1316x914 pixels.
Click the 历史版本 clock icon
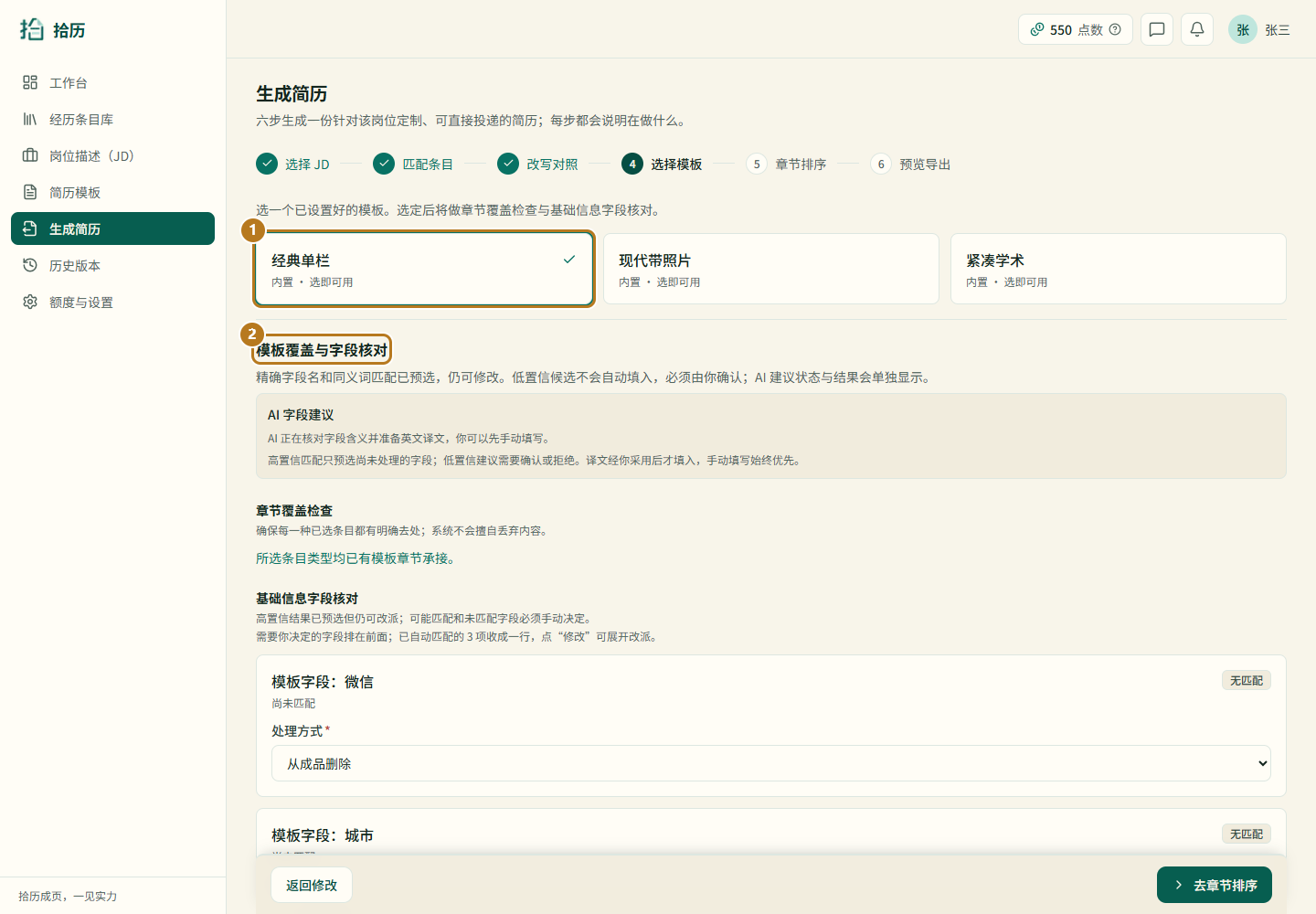click(30, 265)
